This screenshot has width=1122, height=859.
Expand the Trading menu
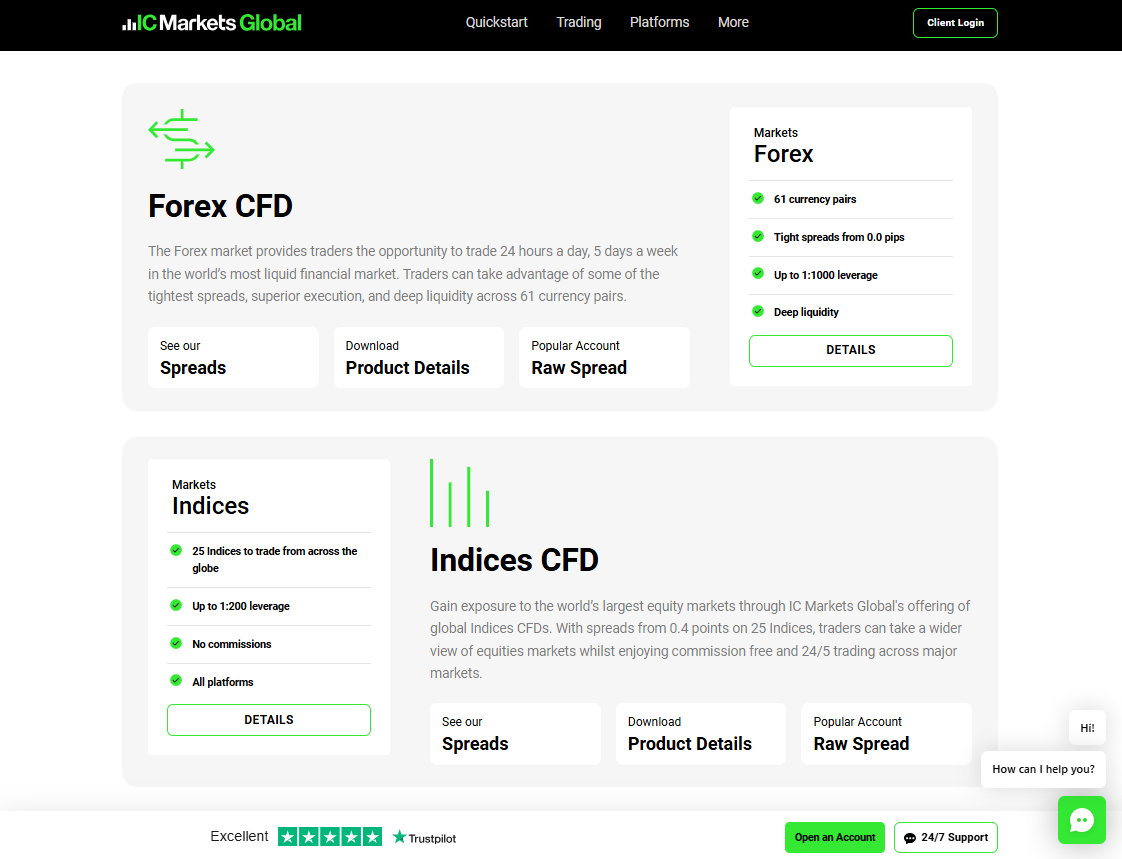pyautogui.click(x=579, y=22)
